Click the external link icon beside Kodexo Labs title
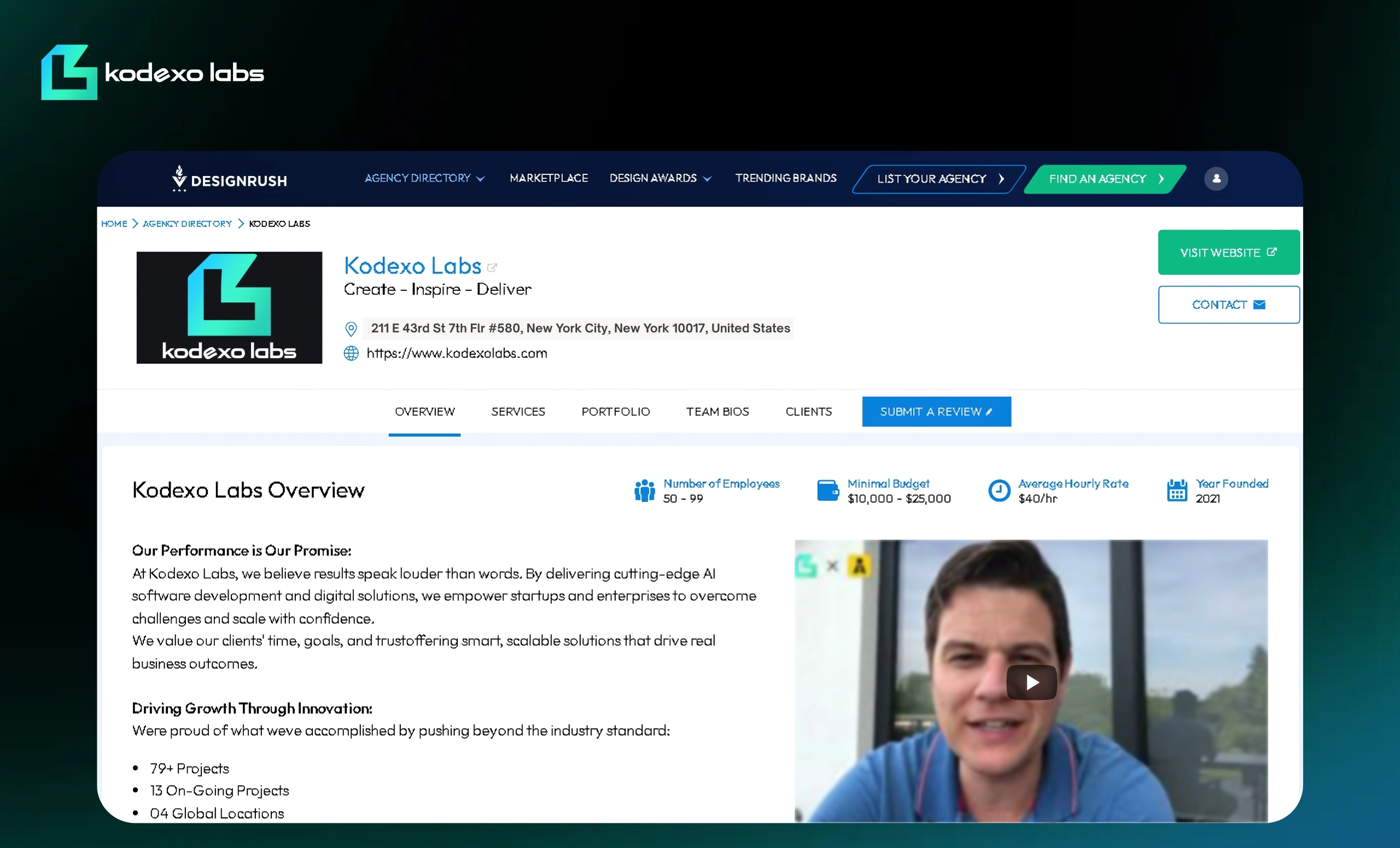This screenshot has height=848, width=1400. point(492,267)
